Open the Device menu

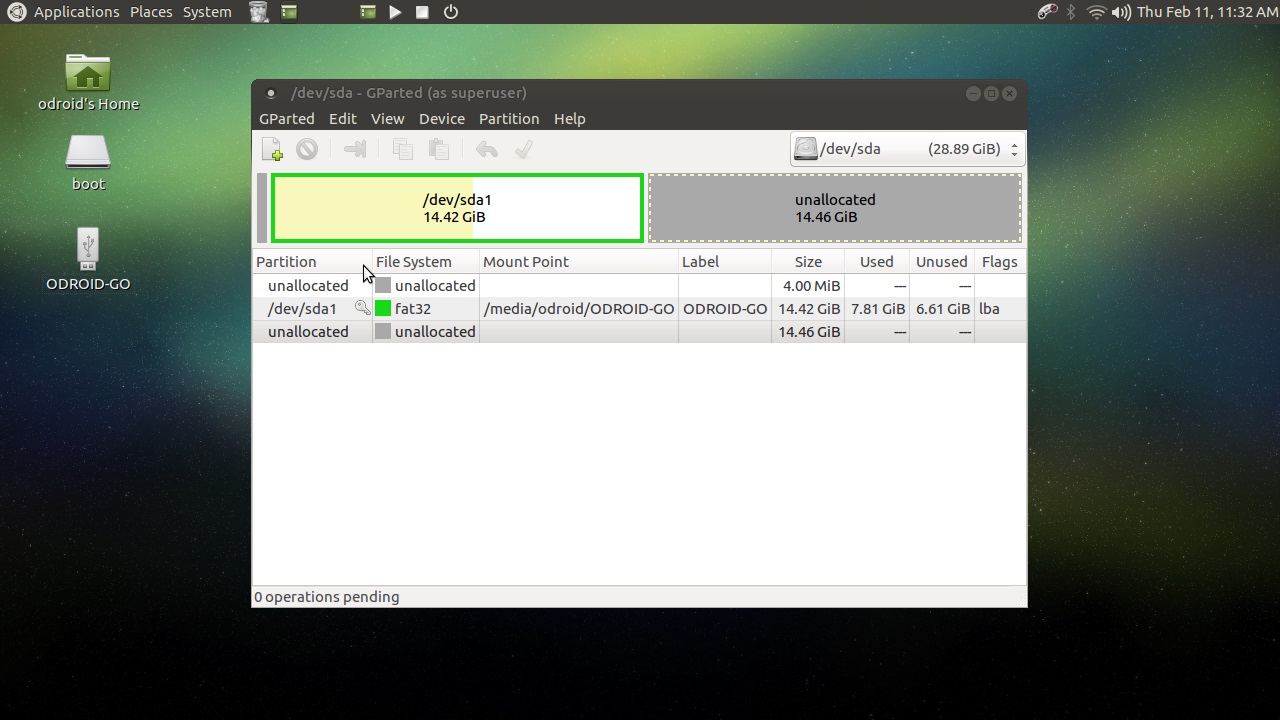click(441, 118)
